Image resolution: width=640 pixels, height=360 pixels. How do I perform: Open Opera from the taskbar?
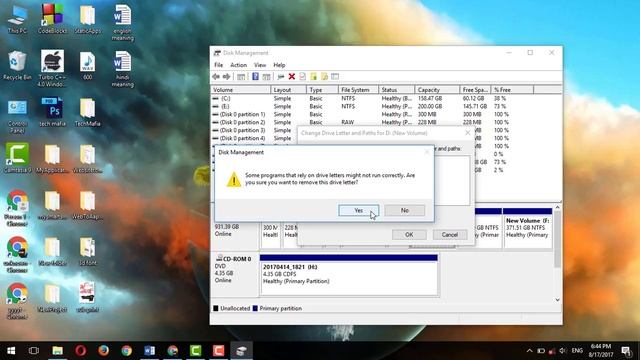click(80, 351)
